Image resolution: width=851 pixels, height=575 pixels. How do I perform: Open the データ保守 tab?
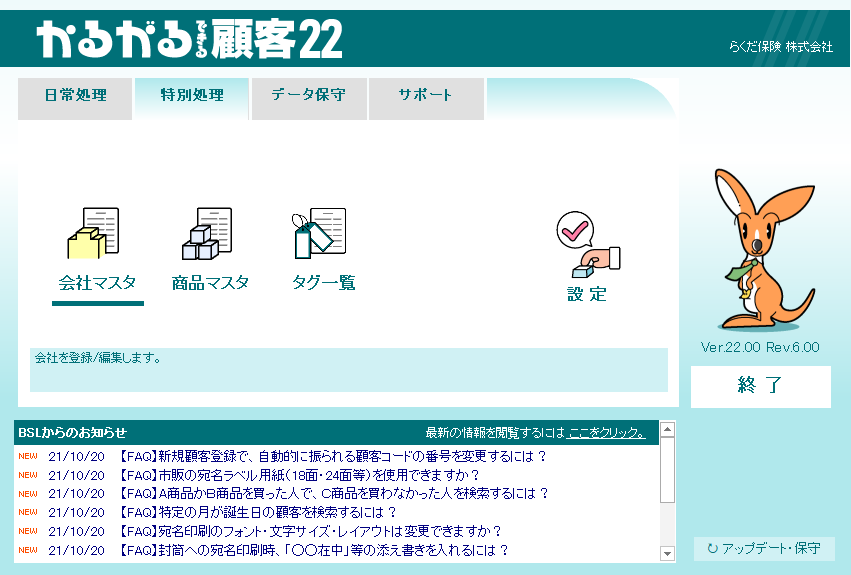[309, 98]
